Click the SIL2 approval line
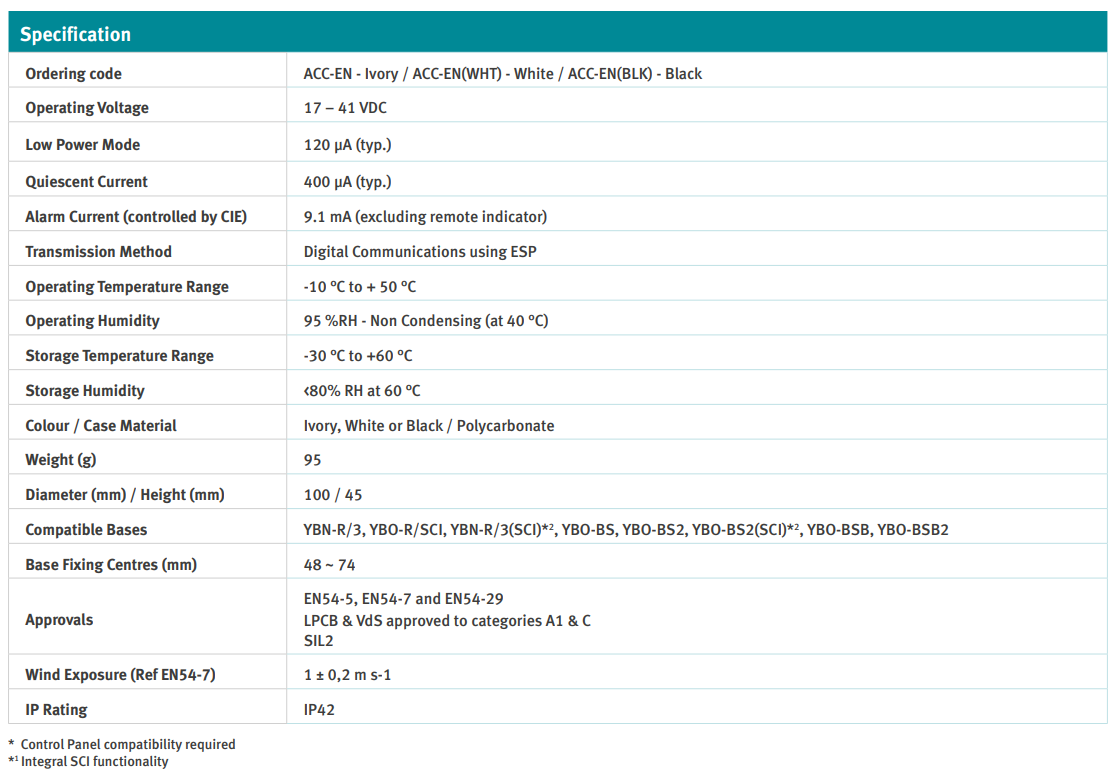Image resolution: width=1117 pixels, height=776 pixels. 318,640
